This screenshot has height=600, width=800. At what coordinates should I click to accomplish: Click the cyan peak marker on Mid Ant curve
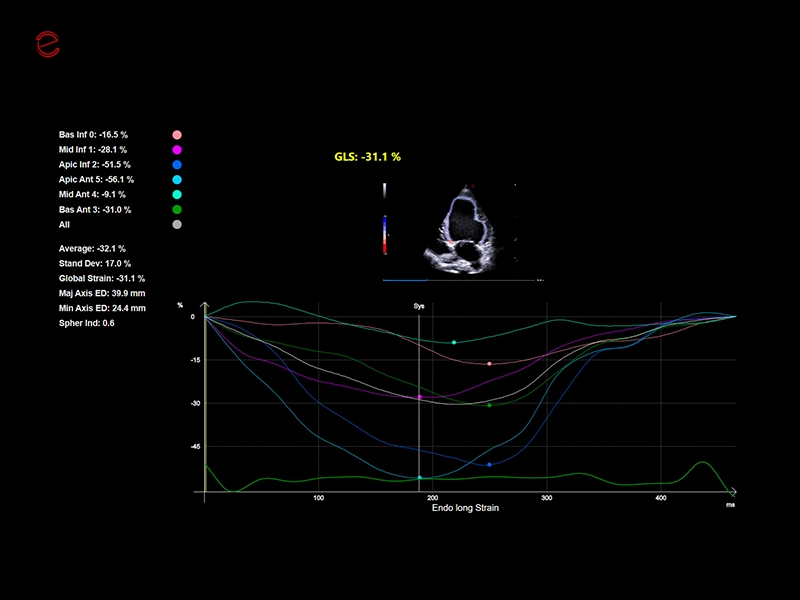click(x=454, y=342)
